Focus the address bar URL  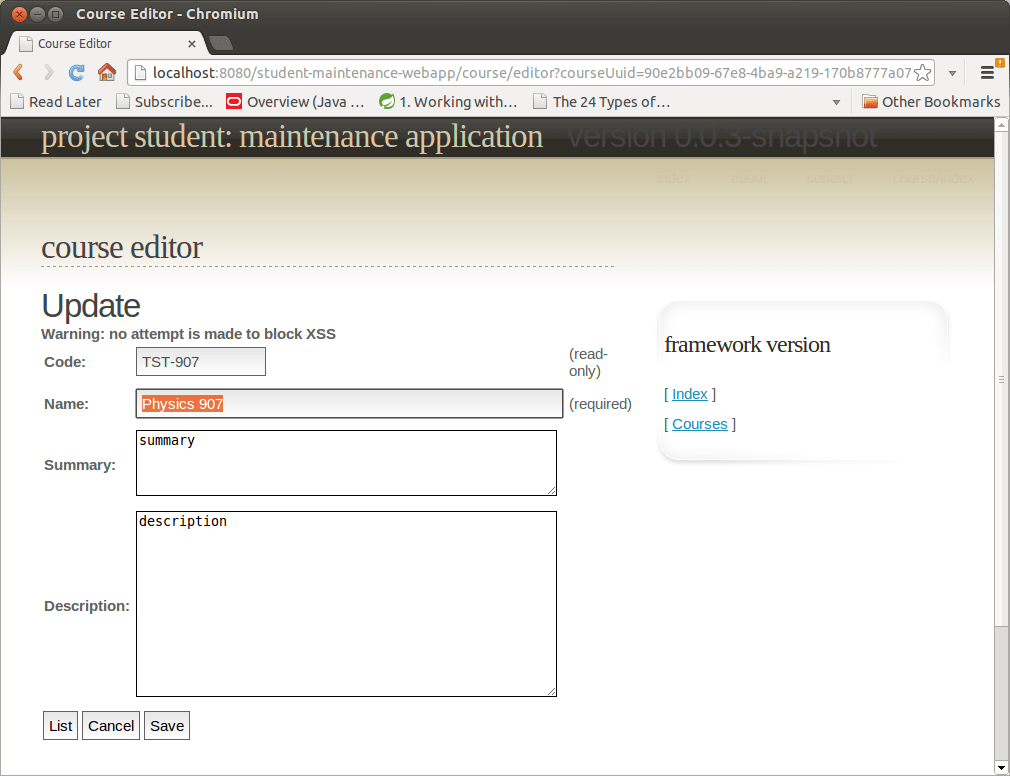coord(531,73)
